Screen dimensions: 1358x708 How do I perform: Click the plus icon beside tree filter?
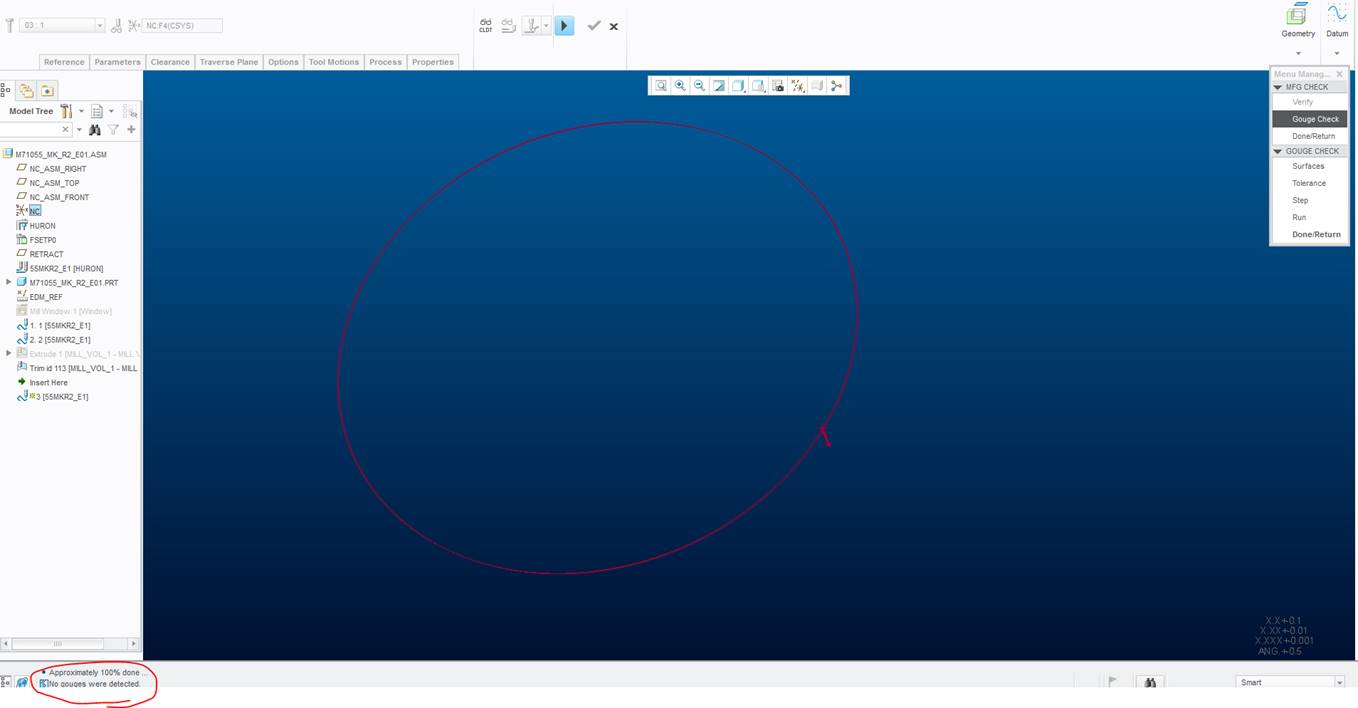coord(131,129)
